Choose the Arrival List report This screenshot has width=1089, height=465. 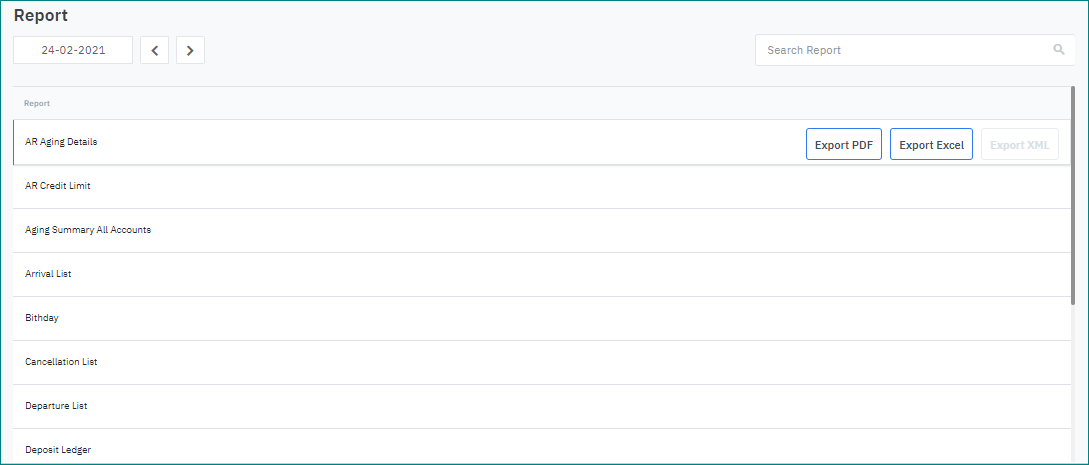tap(48, 274)
